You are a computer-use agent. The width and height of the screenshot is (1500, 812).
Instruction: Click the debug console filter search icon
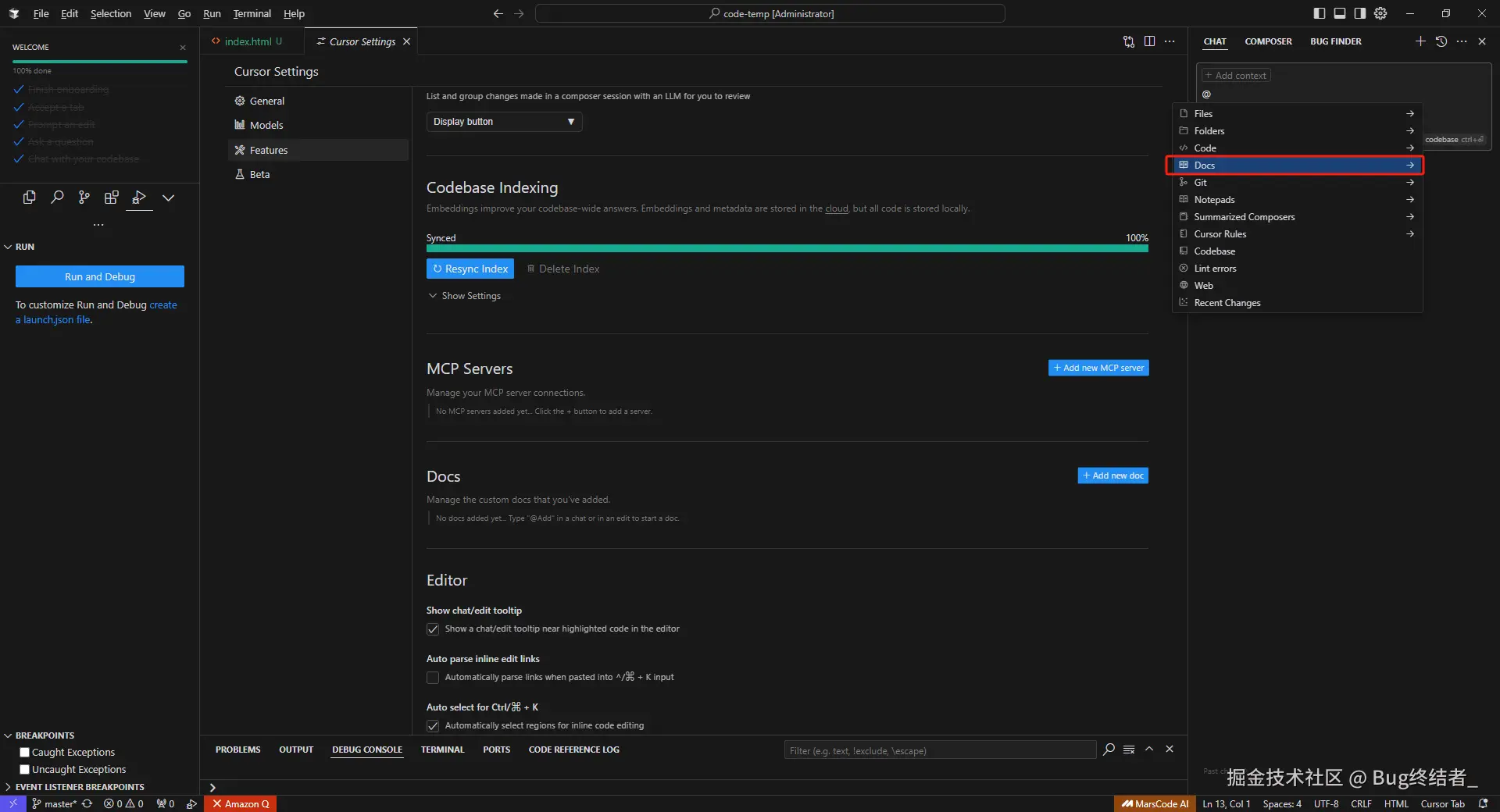(1109, 750)
